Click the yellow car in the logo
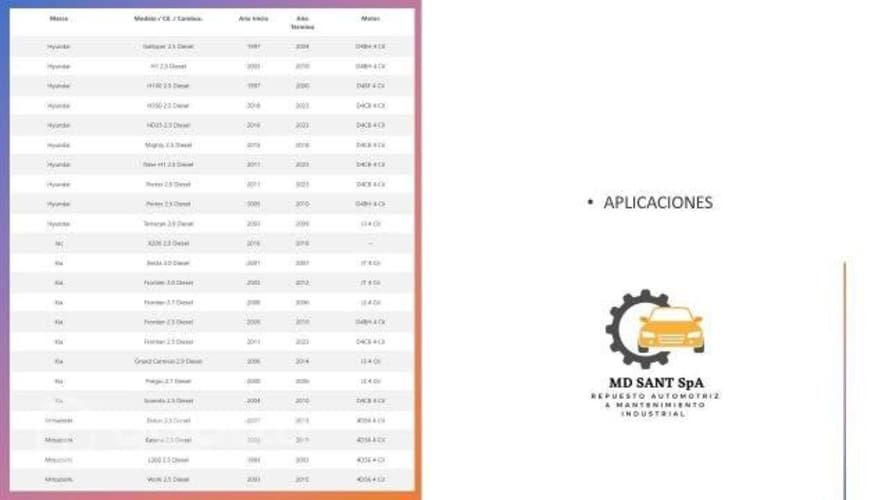This screenshot has width=889, height=500. point(670,329)
